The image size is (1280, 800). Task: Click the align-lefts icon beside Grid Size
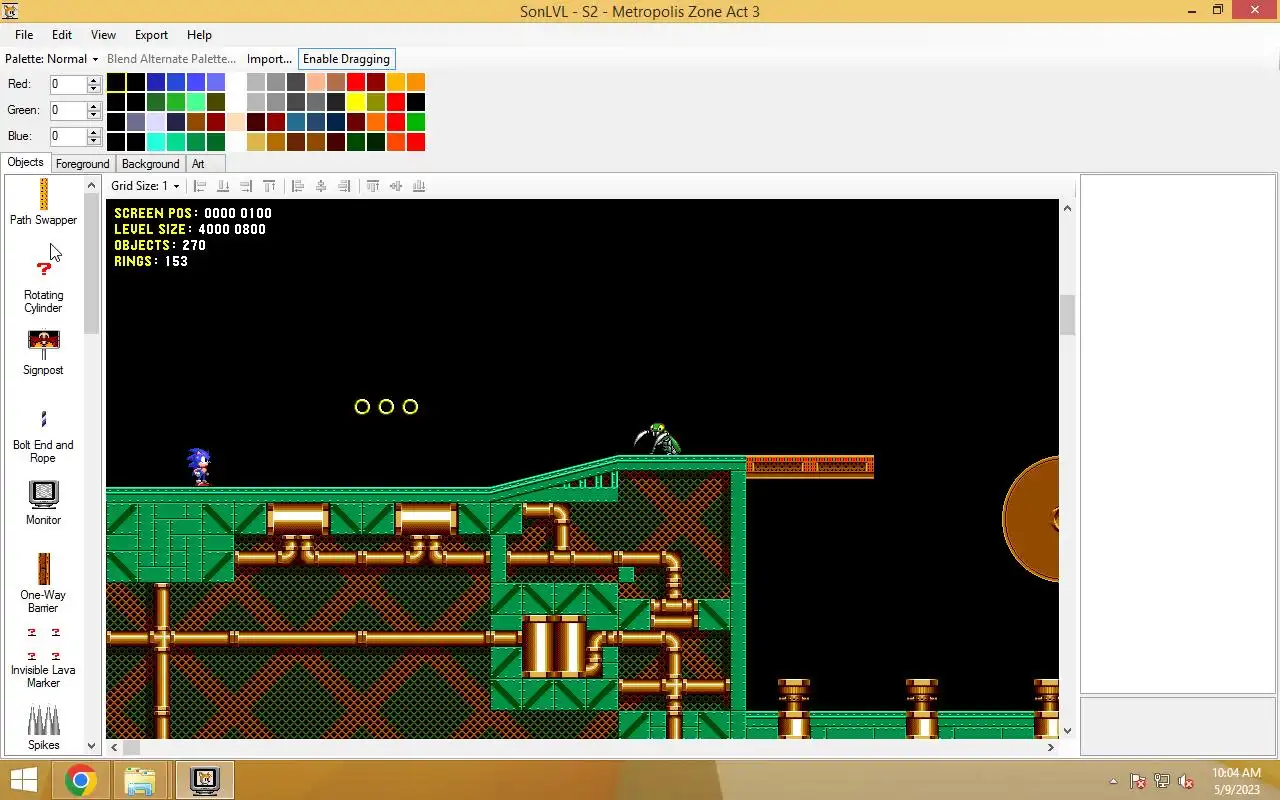pyautogui.click(x=200, y=186)
